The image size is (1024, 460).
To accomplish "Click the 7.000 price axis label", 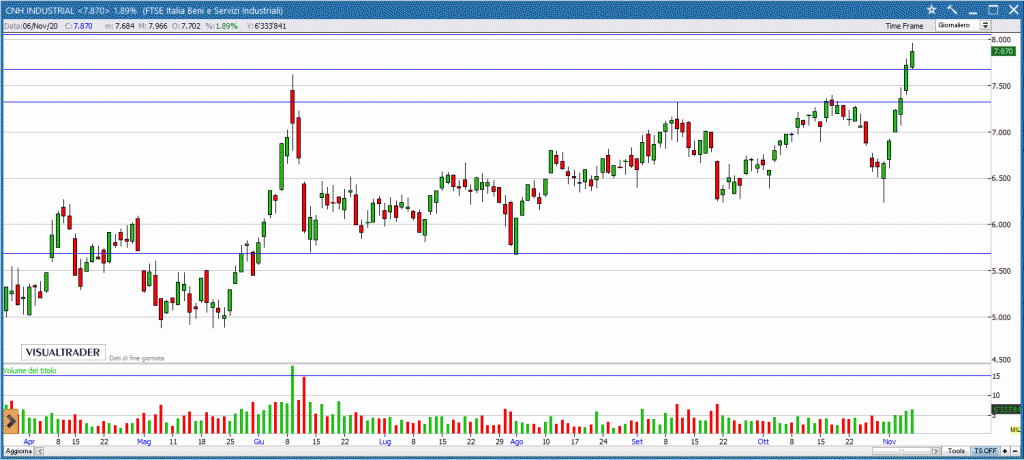I will coord(1002,133).
